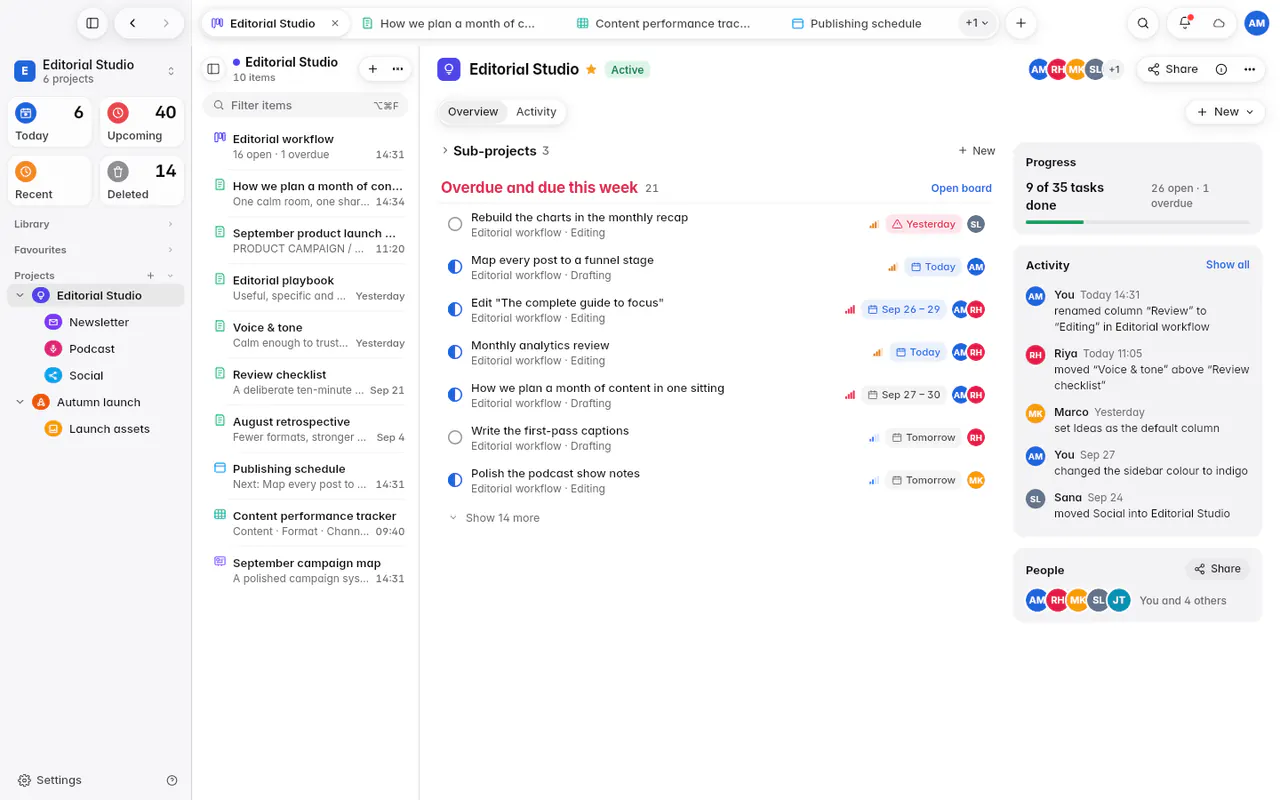Open more options in items list header
This screenshot has width=1280, height=800.
tap(398, 69)
